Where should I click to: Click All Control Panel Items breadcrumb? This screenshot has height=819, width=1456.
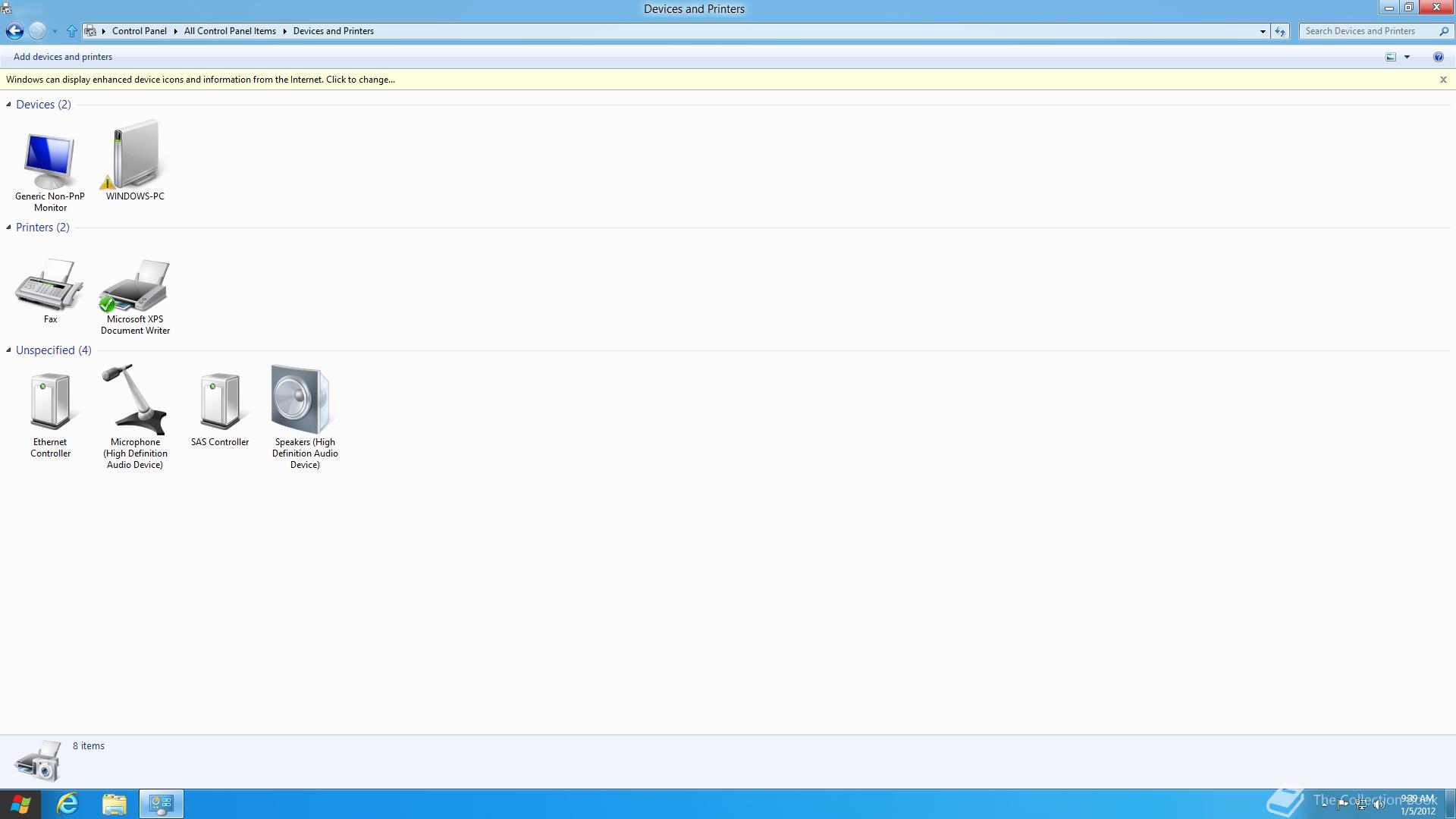coord(230,31)
